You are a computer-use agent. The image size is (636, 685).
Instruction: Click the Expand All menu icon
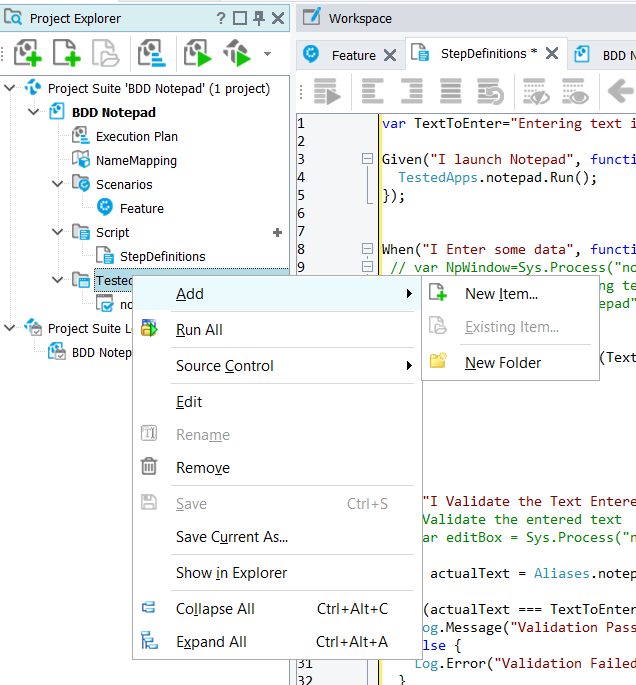click(x=149, y=640)
